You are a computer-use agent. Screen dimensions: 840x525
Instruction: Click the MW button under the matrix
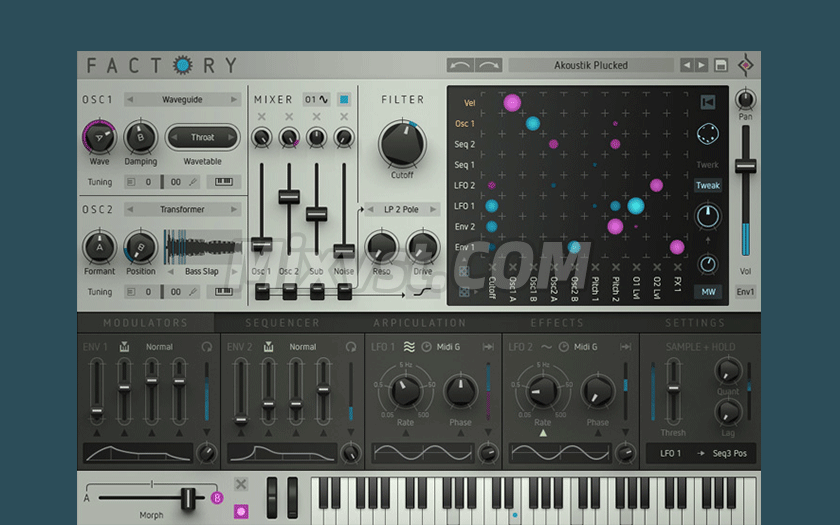(708, 292)
